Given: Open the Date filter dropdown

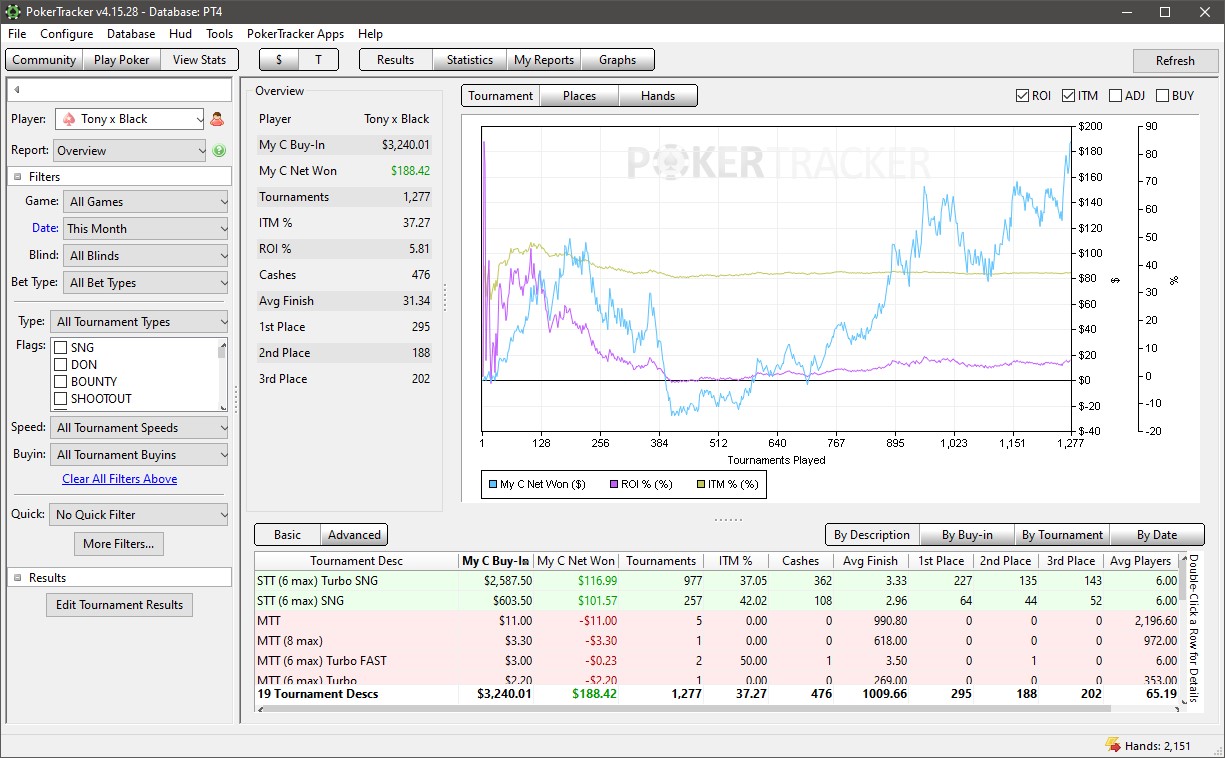Looking at the screenshot, I should (x=147, y=229).
